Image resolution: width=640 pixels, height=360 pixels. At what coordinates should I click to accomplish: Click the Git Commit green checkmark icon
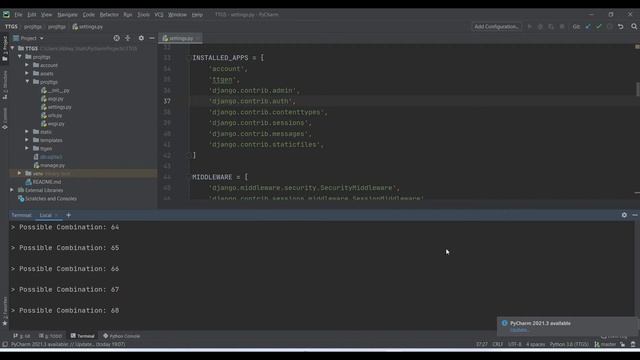tap(599, 27)
